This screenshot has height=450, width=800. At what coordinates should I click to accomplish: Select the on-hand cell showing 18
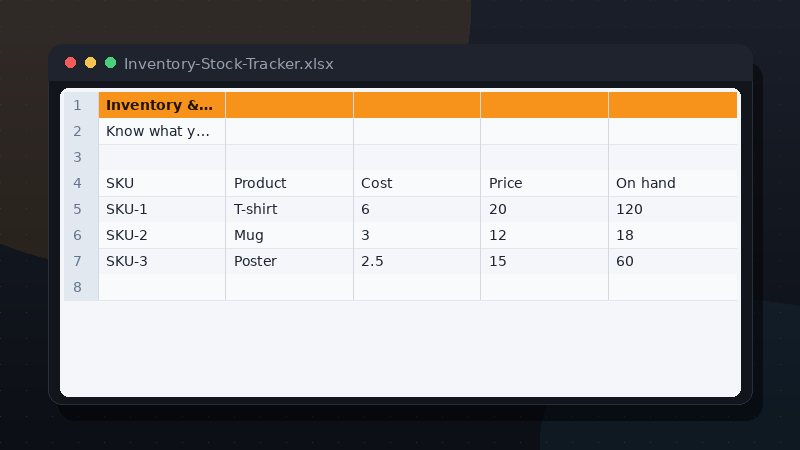click(673, 235)
